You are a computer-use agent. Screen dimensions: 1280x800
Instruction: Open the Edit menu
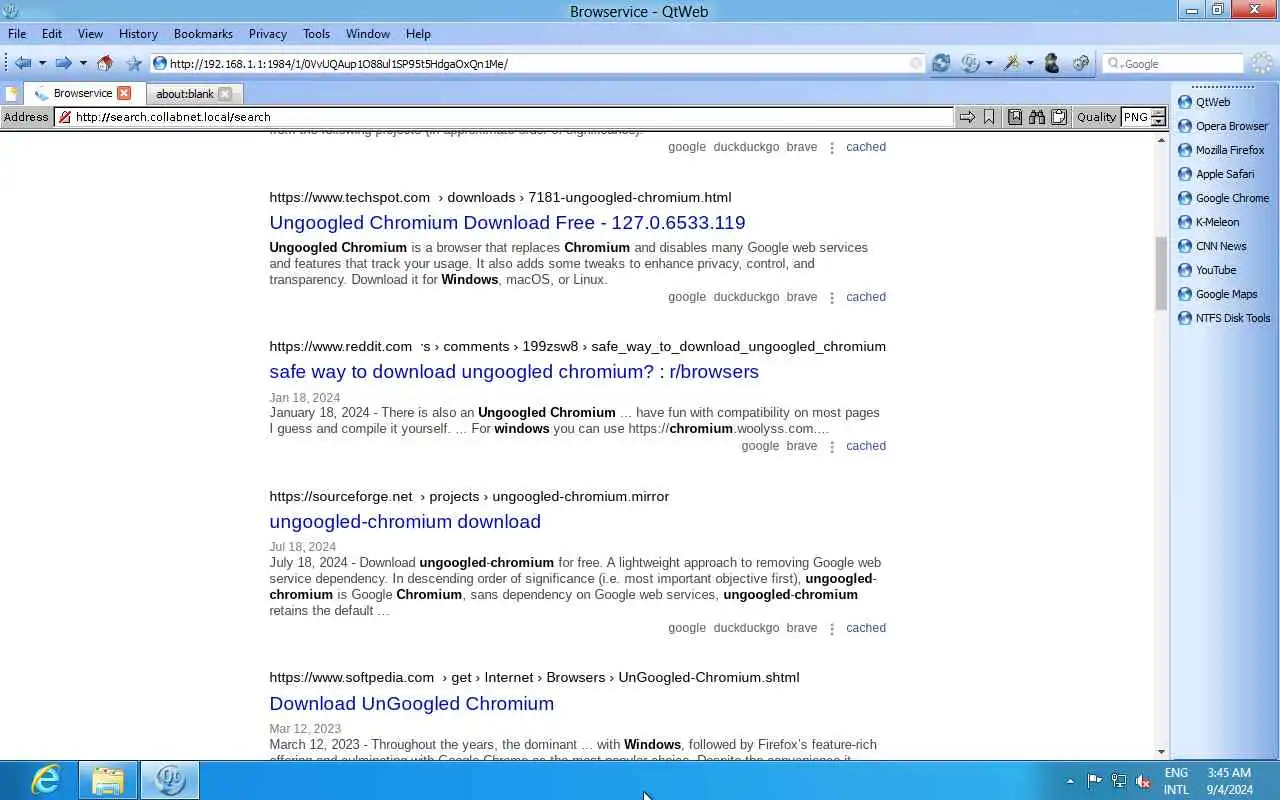[x=52, y=33]
